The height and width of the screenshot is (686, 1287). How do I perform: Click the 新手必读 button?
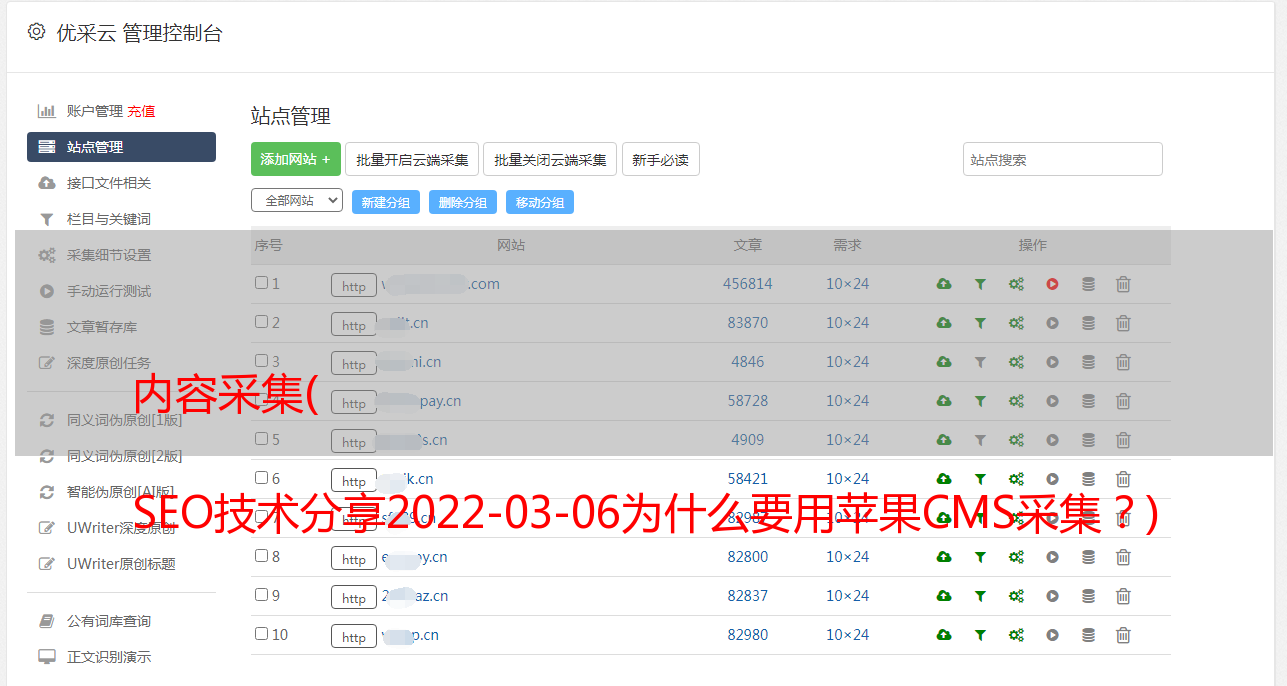[x=660, y=159]
